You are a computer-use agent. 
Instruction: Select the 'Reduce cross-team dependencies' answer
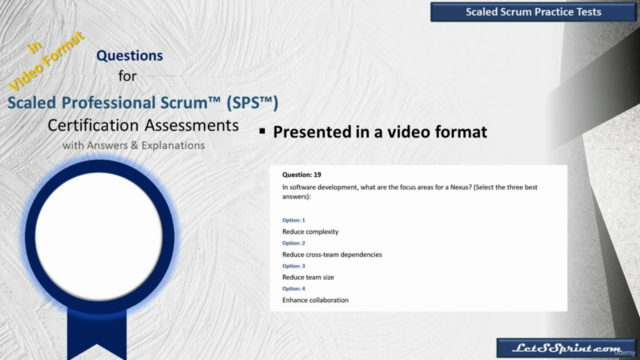point(332,254)
